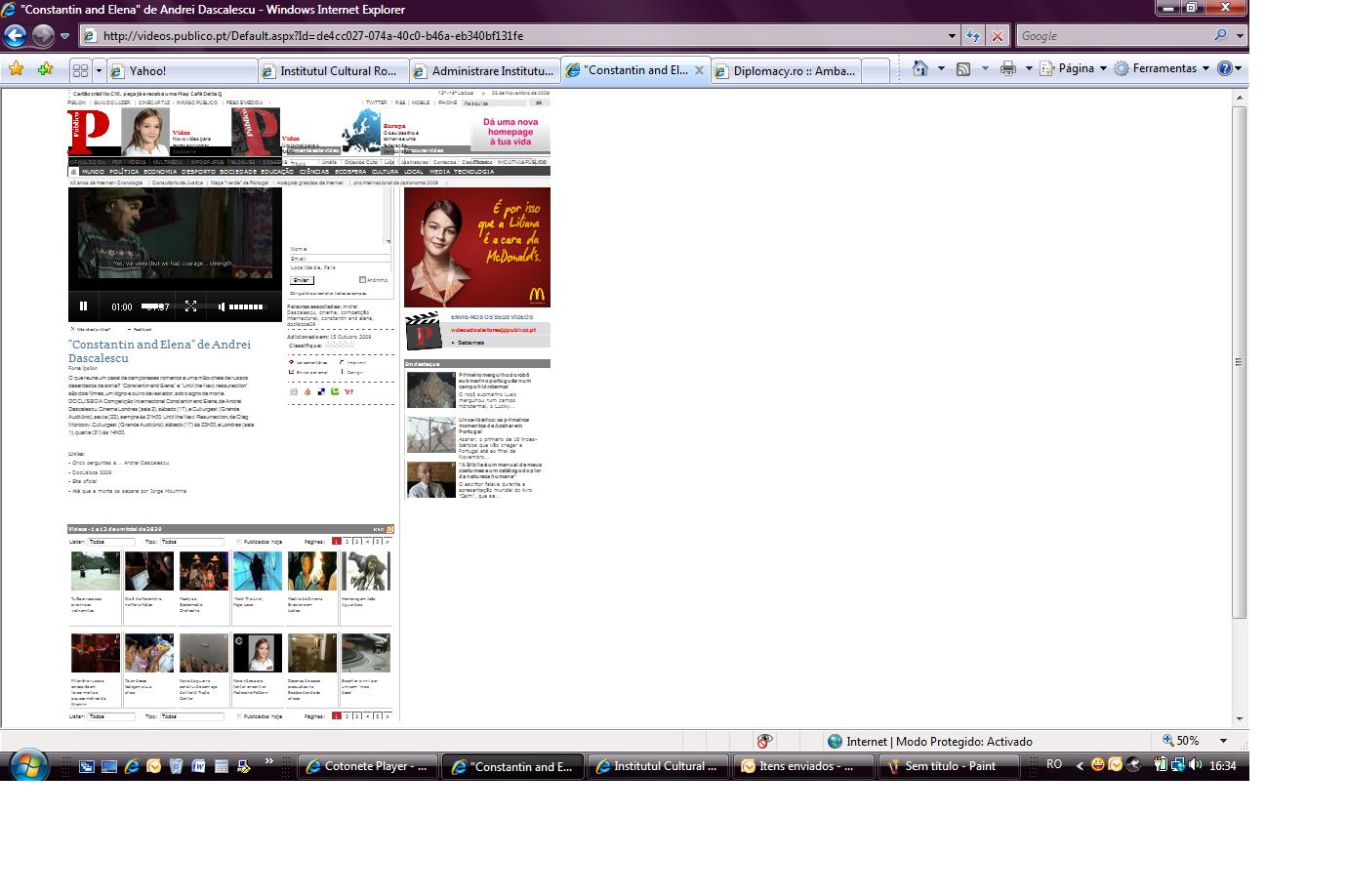Click the video player speaker icon
1347x896 pixels.
[222, 306]
